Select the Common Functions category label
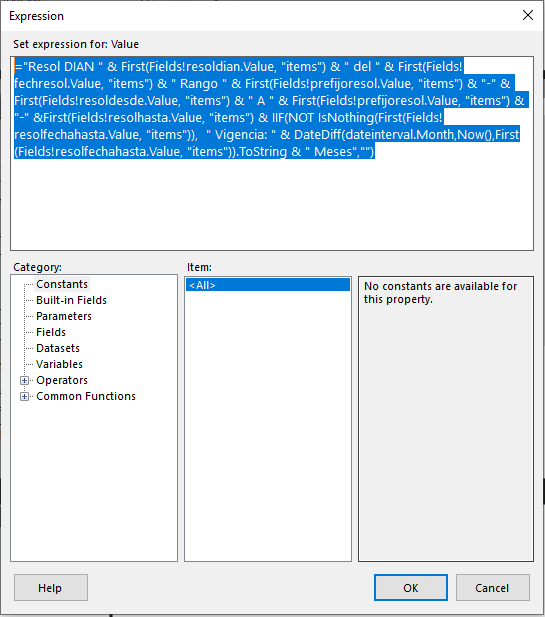 pos(86,396)
